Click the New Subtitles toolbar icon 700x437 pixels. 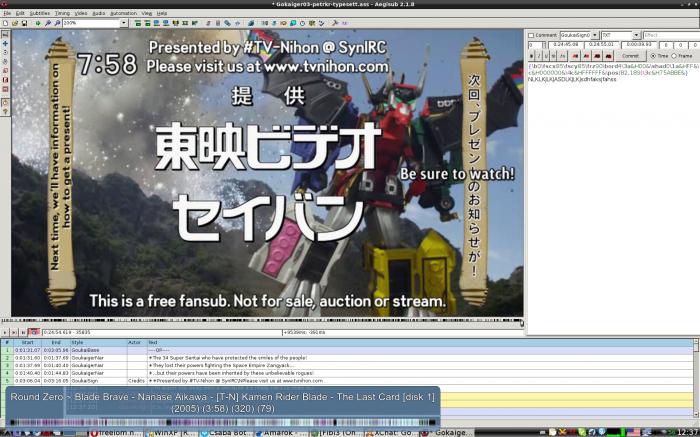coord(5,23)
